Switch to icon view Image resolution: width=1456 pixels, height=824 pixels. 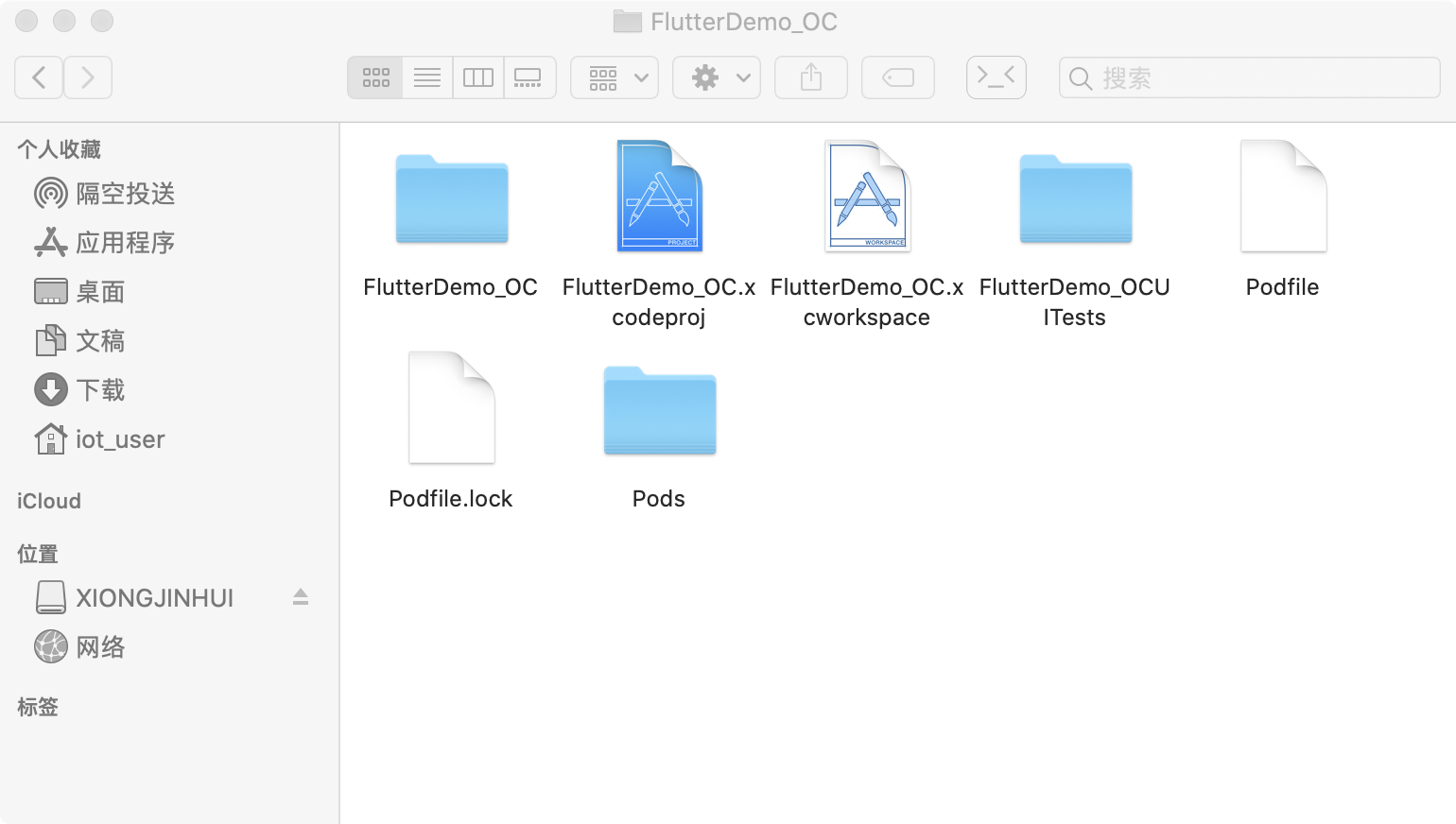(x=375, y=77)
